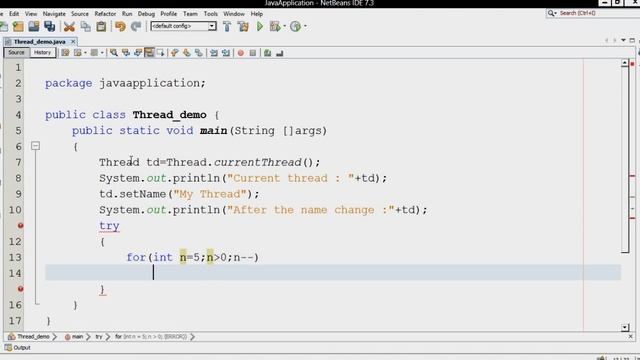
Task: Click the Search (Ctrl+I) field
Action: [593, 13]
